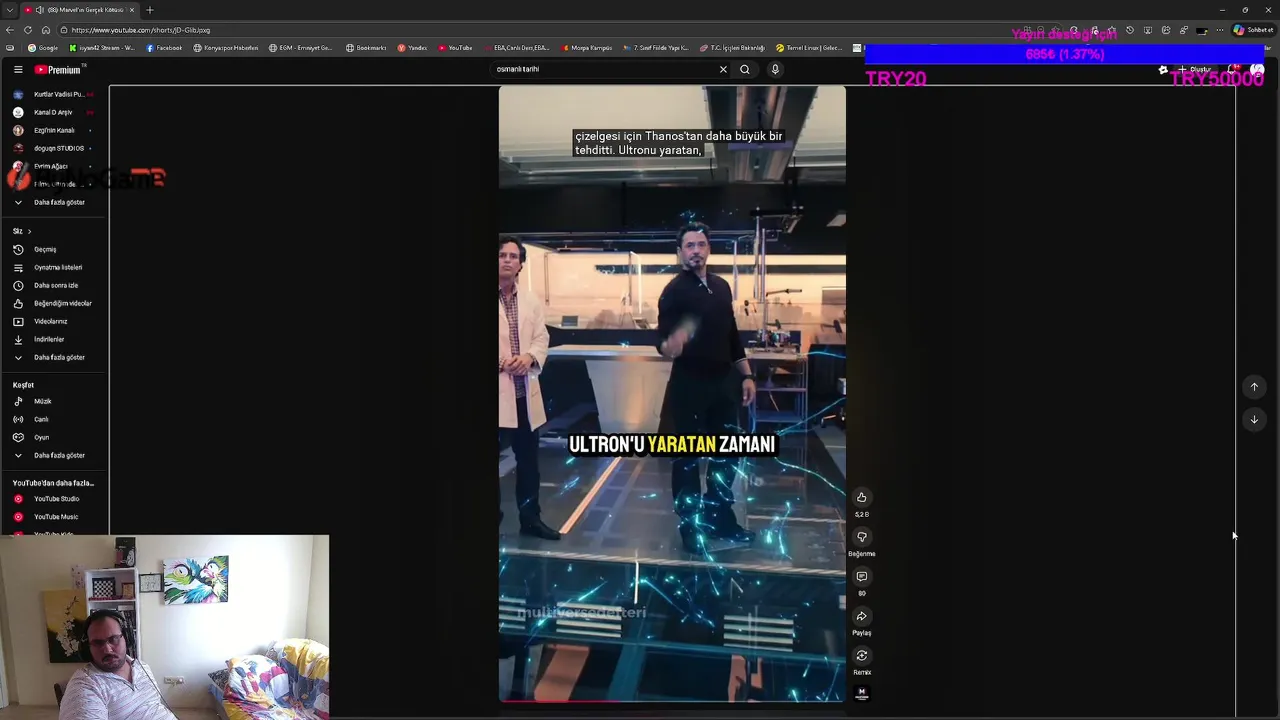The image size is (1280, 720).
Task: Open the EBA Canlı Ders bookmark
Action: click(x=516, y=48)
